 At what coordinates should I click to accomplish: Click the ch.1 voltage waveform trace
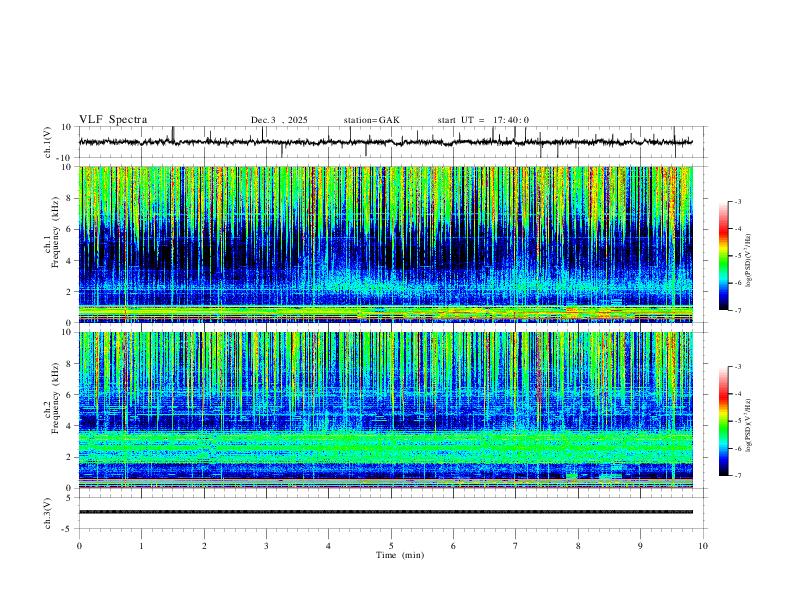pyautogui.click(x=385, y=142)
